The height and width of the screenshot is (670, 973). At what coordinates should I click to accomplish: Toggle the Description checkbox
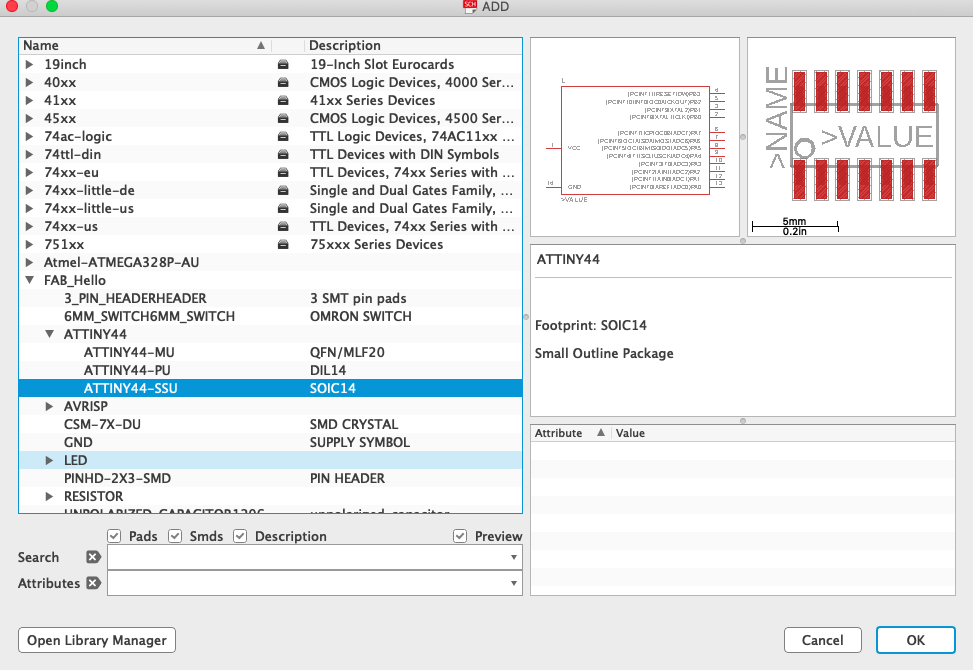click(240, 536)
